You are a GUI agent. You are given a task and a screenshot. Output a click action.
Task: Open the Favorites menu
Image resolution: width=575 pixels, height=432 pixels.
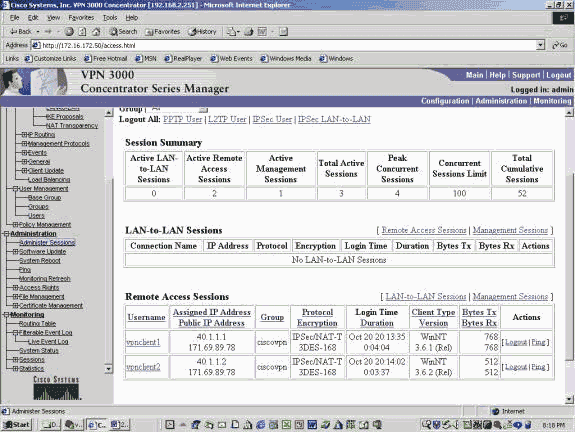click(81, 18)
